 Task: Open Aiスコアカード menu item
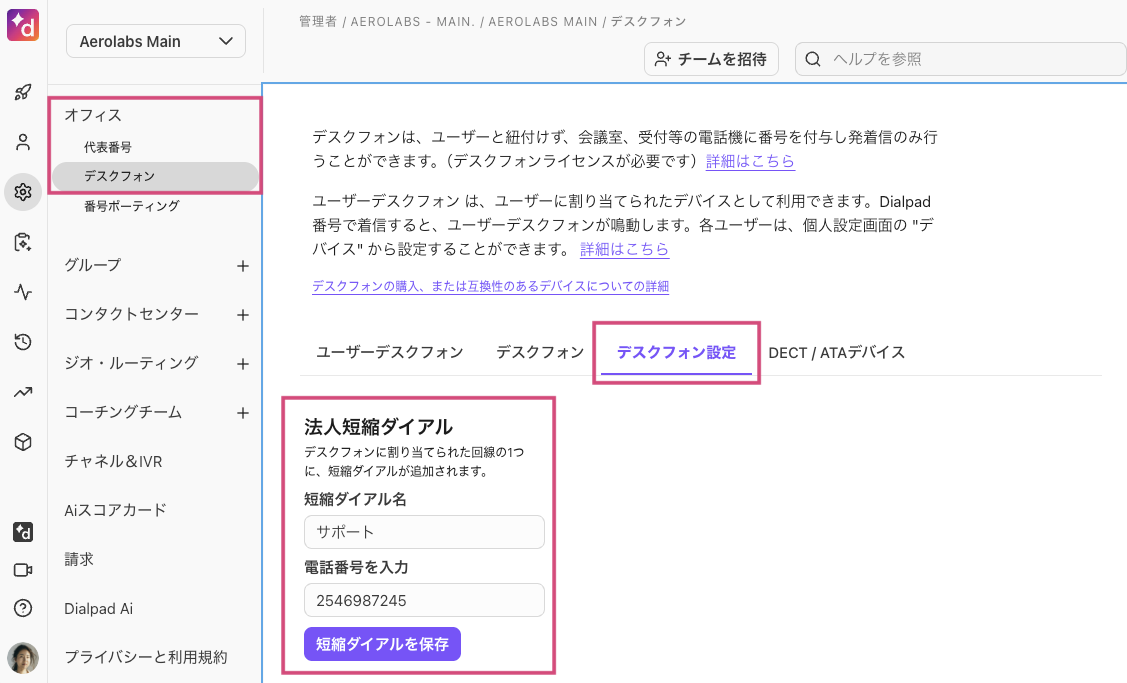(x=115, y=510)
